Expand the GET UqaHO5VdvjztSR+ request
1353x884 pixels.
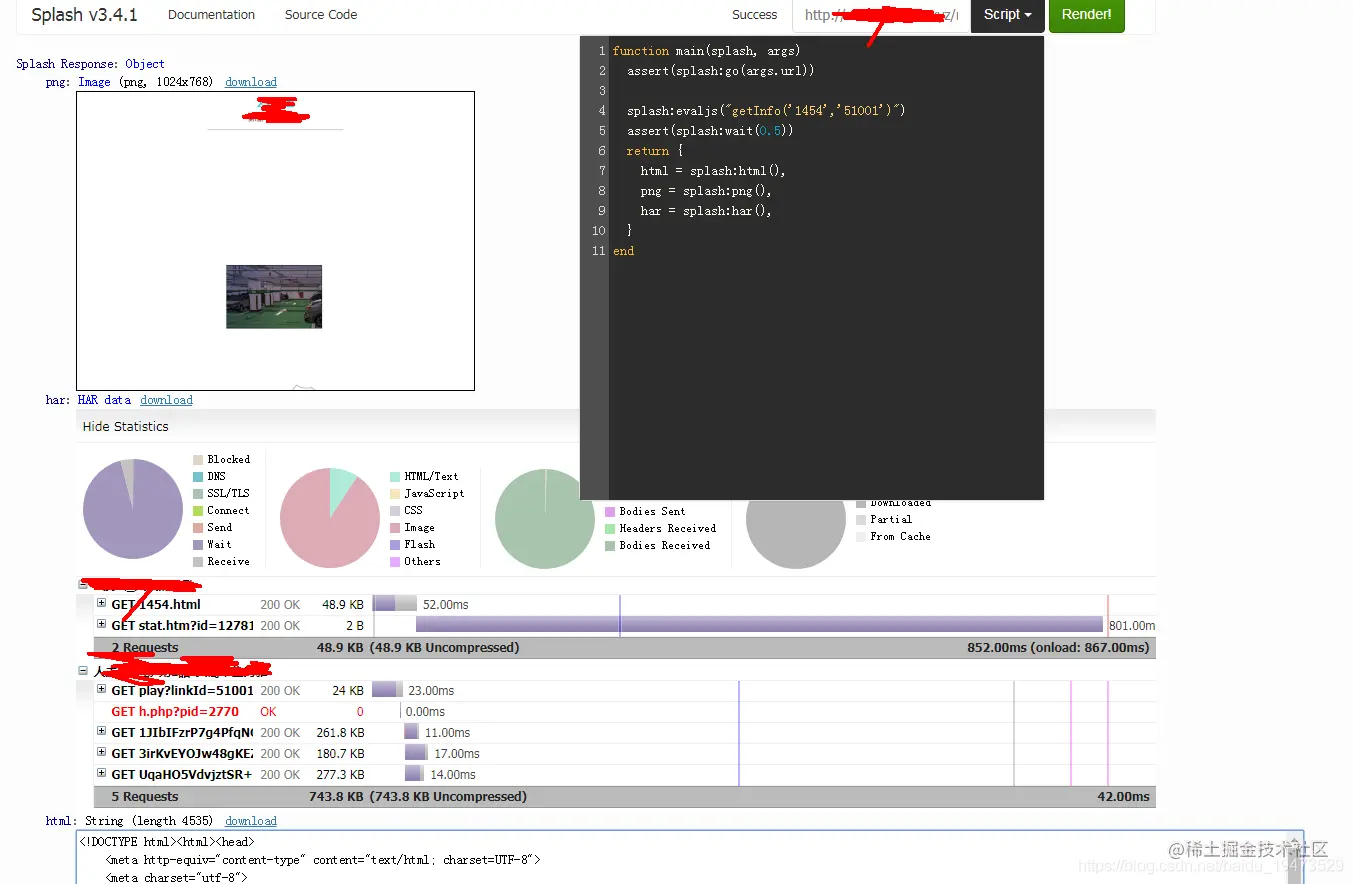(101, 774)
